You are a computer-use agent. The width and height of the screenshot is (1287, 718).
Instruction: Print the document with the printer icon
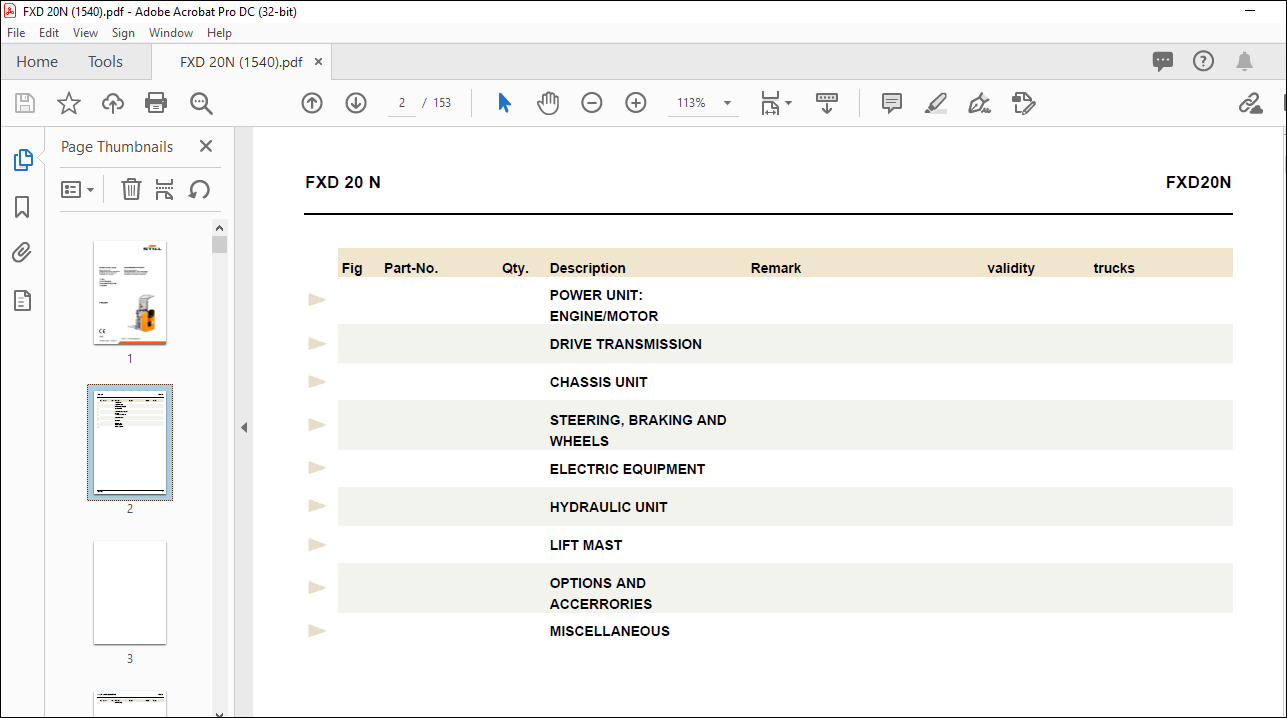(x=156, y=103)
